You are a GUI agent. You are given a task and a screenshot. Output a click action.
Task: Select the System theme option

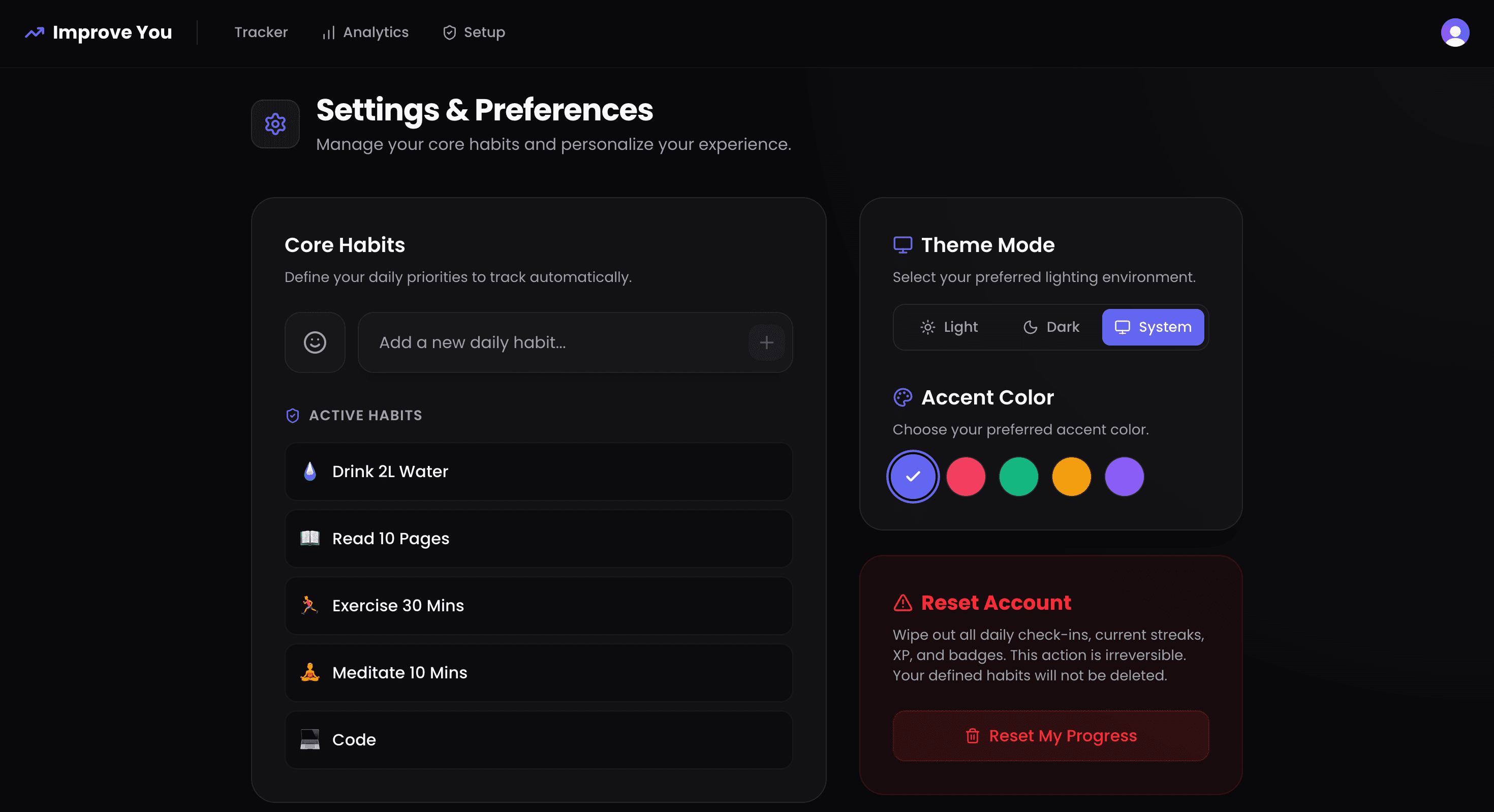1153,327
